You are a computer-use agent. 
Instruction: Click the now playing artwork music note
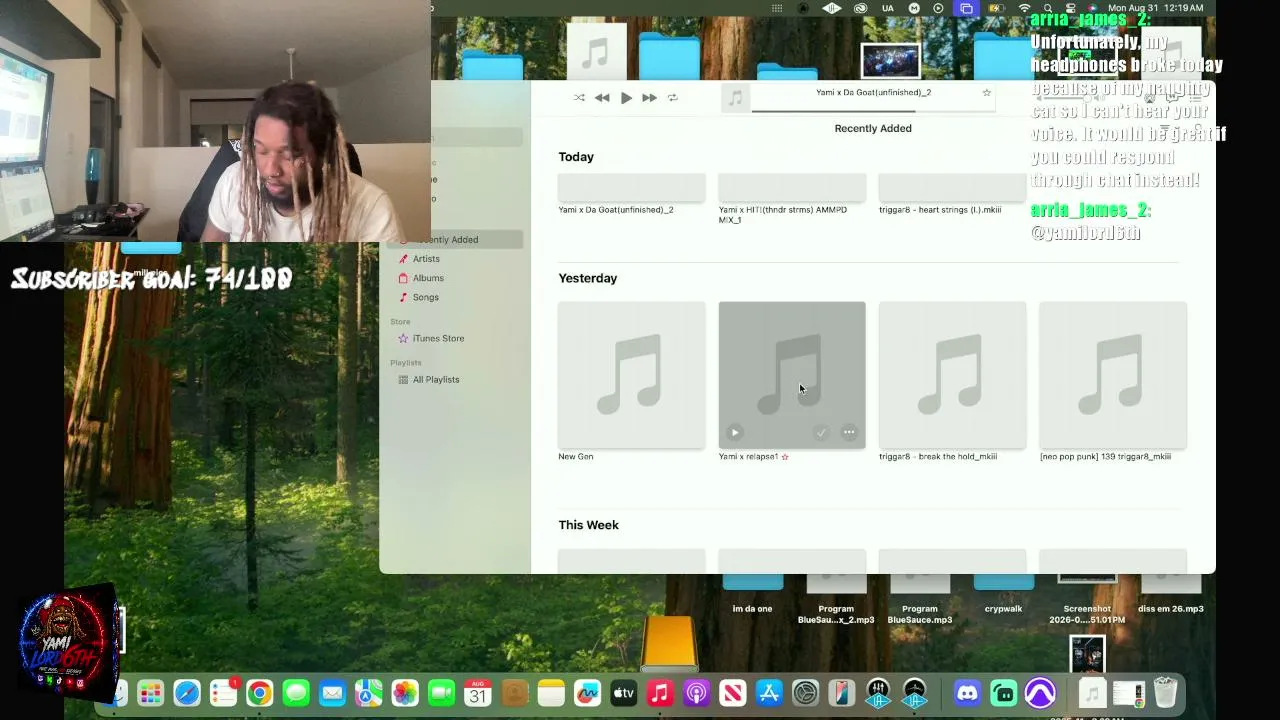(735, 98)
